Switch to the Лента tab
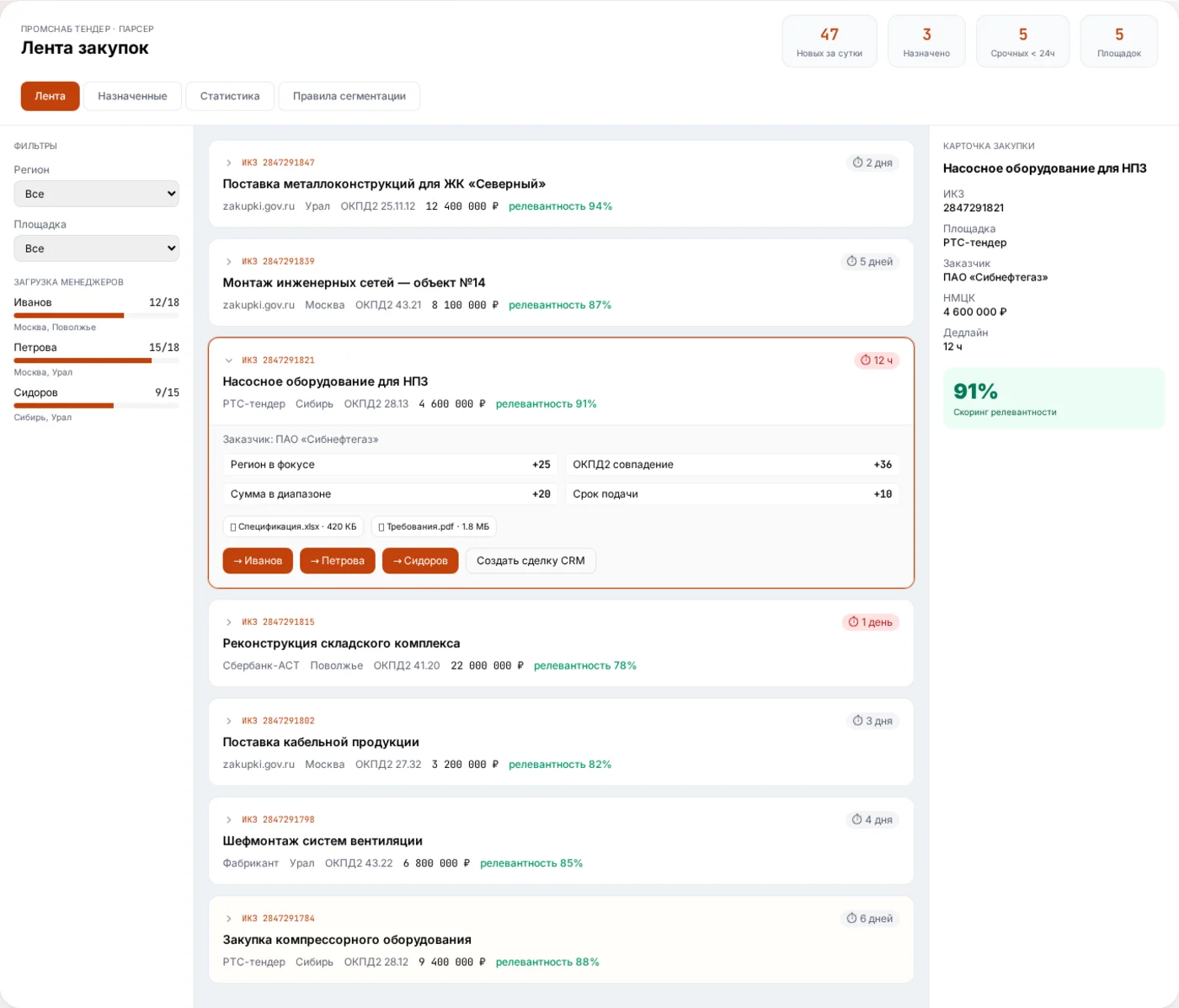 coord(50,96)
